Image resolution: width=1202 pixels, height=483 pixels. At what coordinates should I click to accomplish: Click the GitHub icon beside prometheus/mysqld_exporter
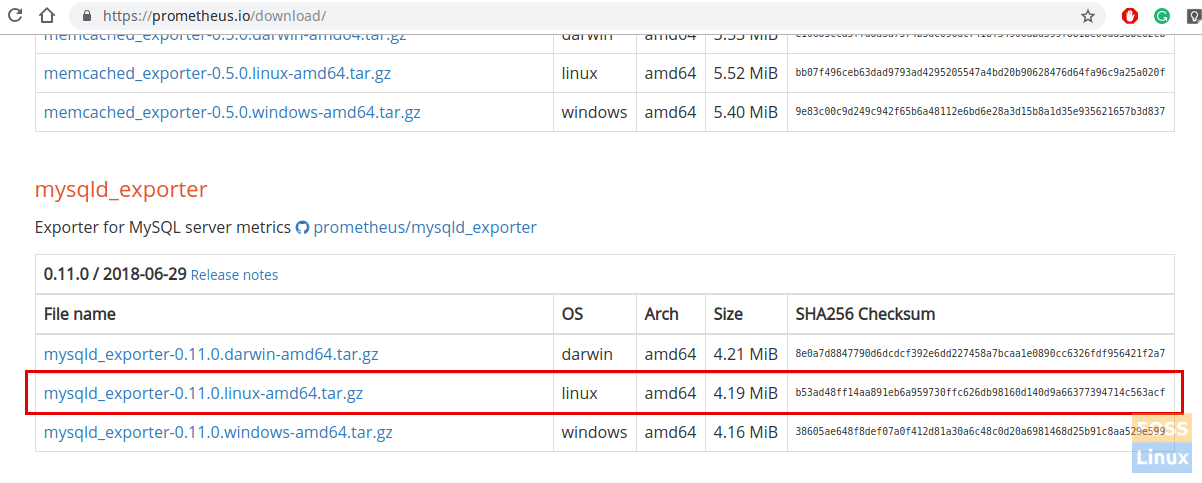(302, 228)
